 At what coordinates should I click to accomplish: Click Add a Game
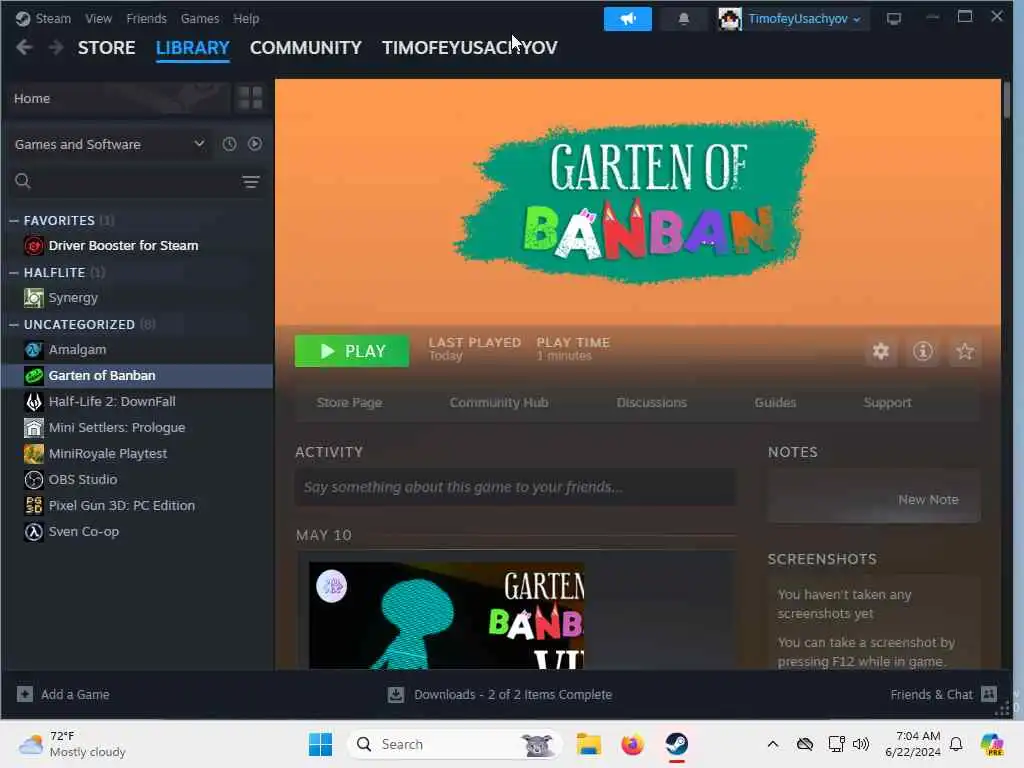63,695
